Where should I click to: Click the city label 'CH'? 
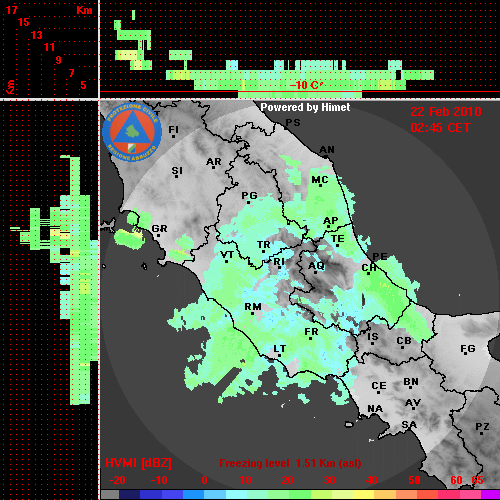point(369,268)
